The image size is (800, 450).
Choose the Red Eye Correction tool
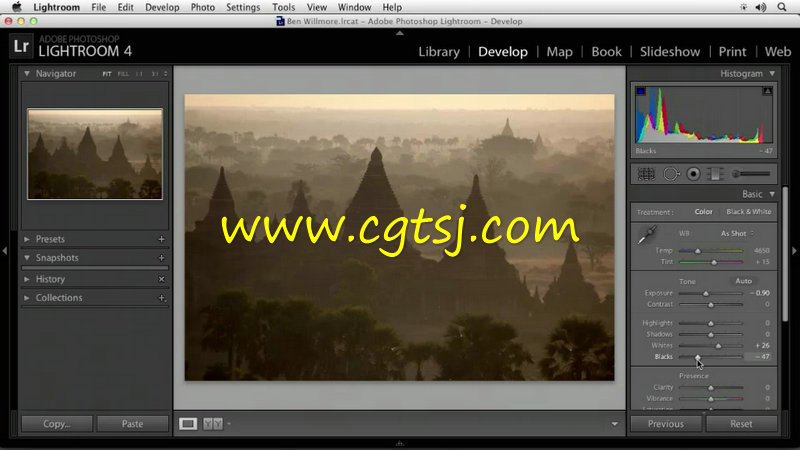click(693, 174)
